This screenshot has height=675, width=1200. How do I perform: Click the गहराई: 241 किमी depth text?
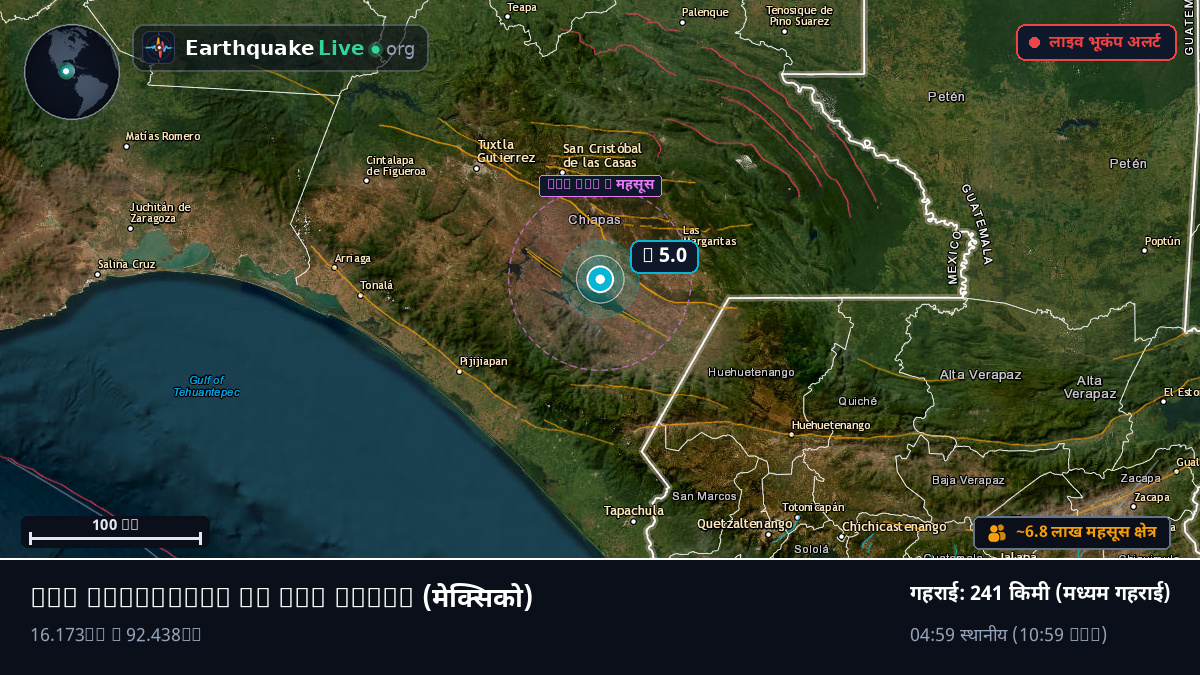coord(1040,593)
